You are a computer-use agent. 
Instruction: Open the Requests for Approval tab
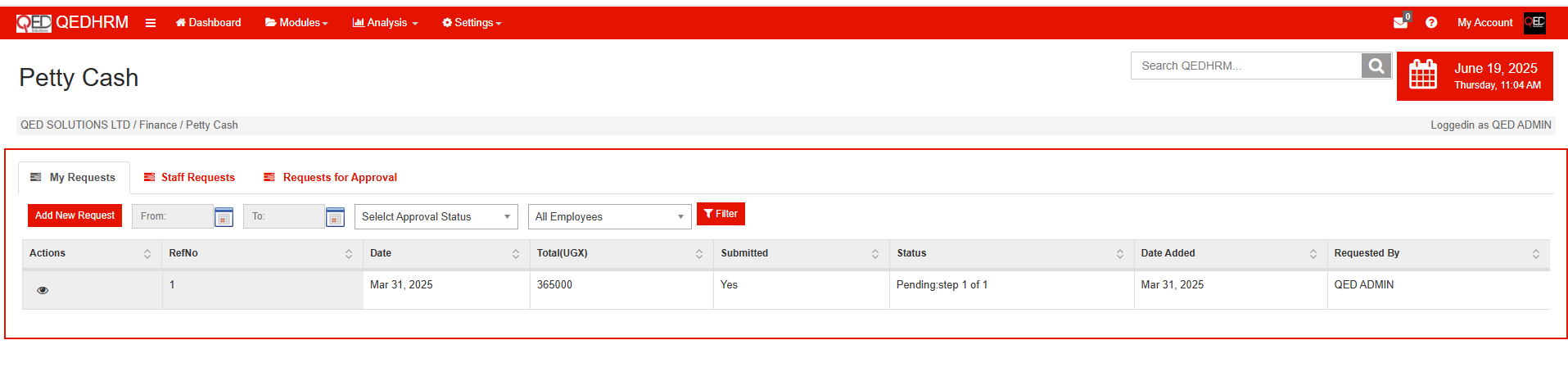point(330,178)
